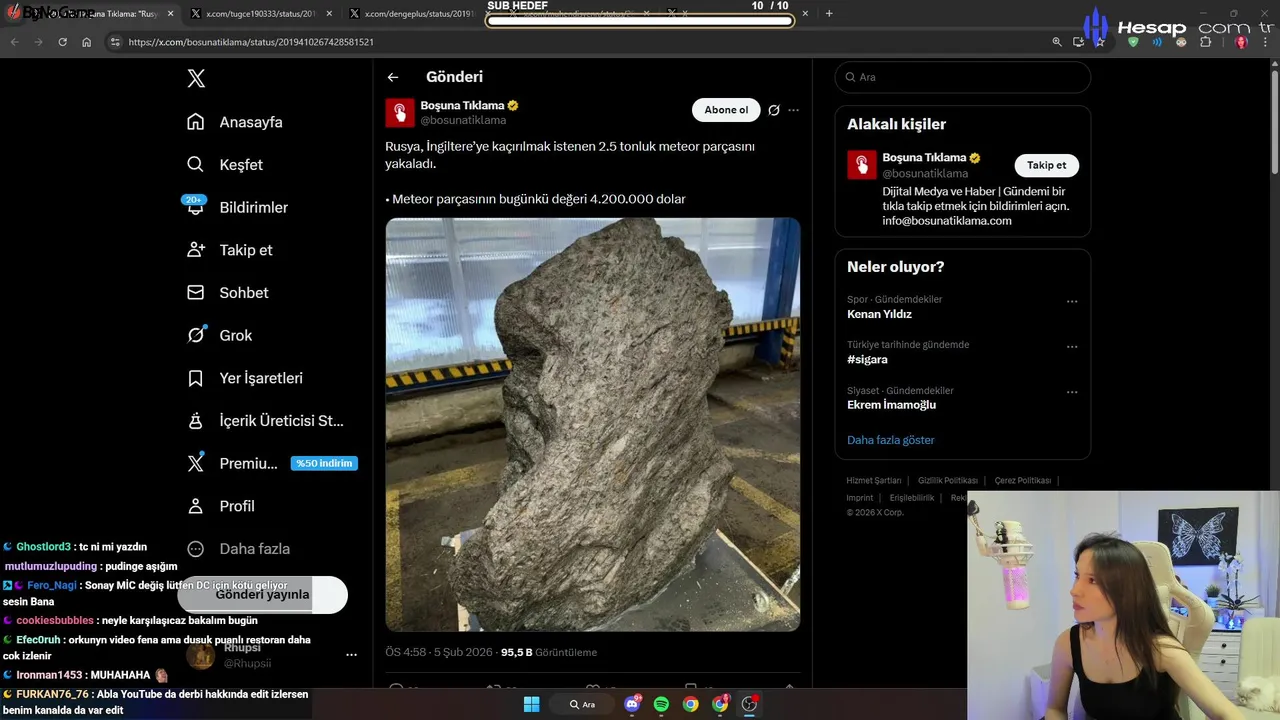Open Anasayfa home page
This screenshot has height=720, width=1280.
235,122
